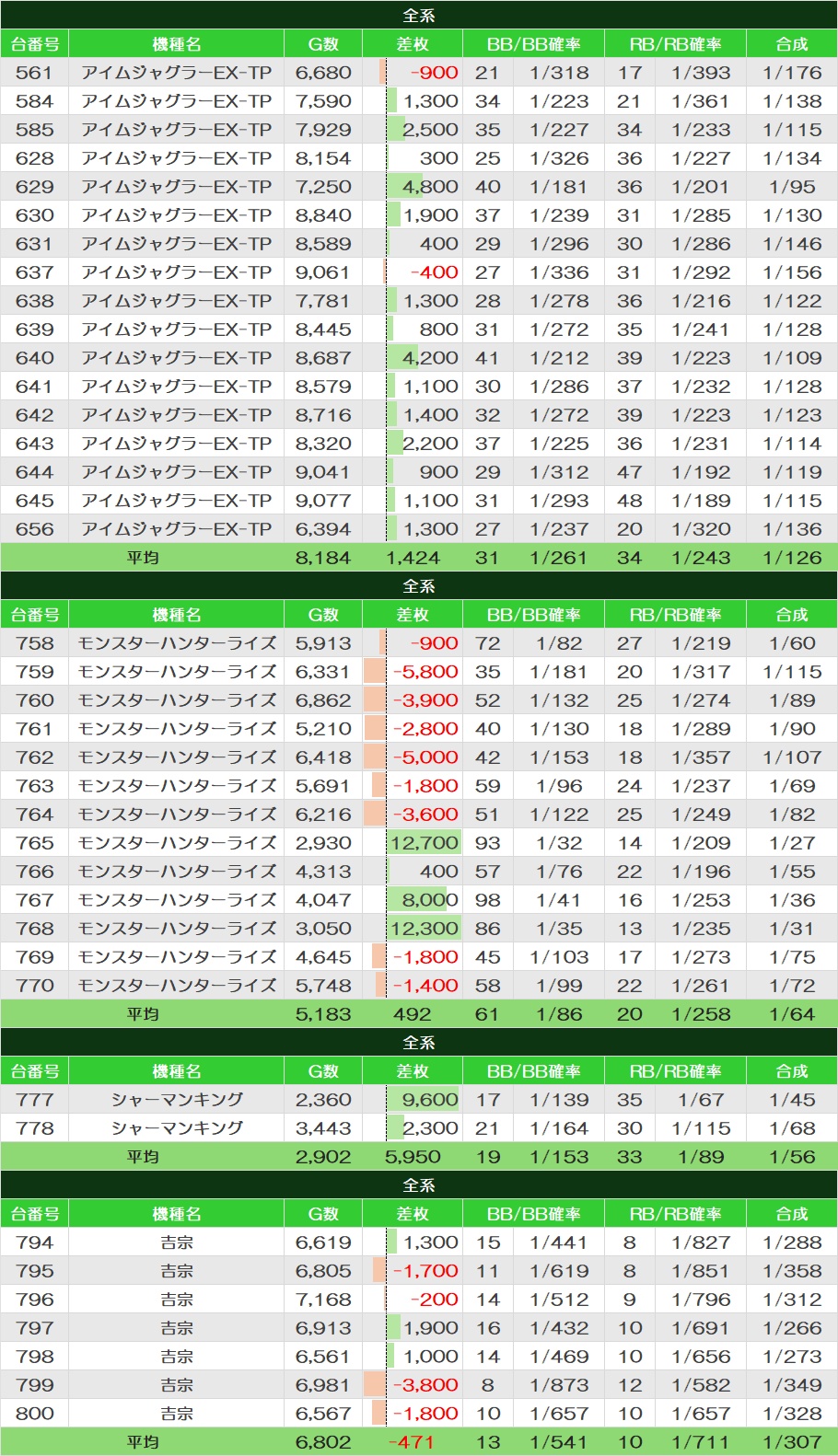The width and height of the screenshot is (838, 1456).
Task: Click BB/BB確率 header in Juggler table
Action: 533,44
